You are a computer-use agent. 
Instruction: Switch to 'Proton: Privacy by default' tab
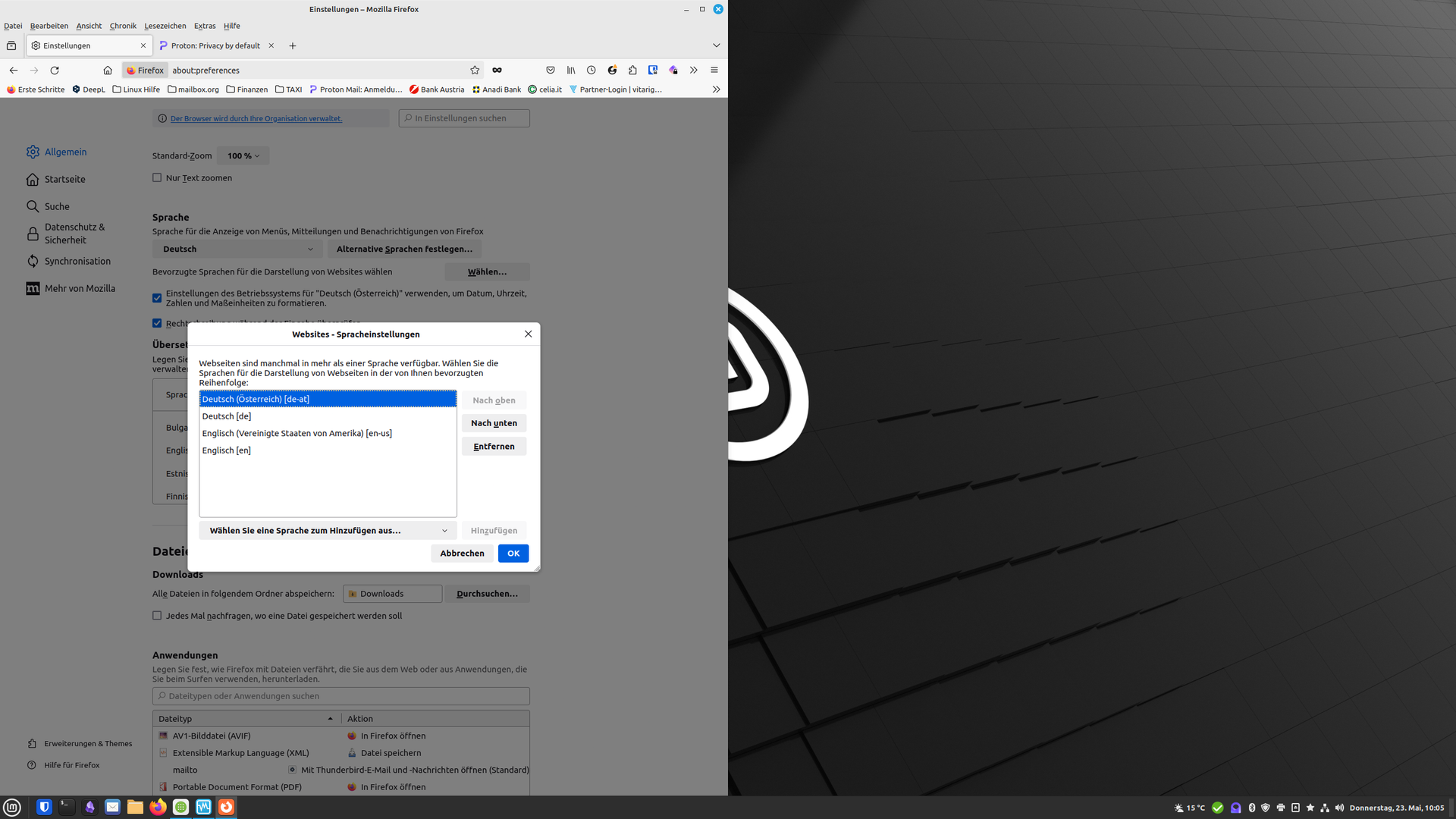(215, 45)
